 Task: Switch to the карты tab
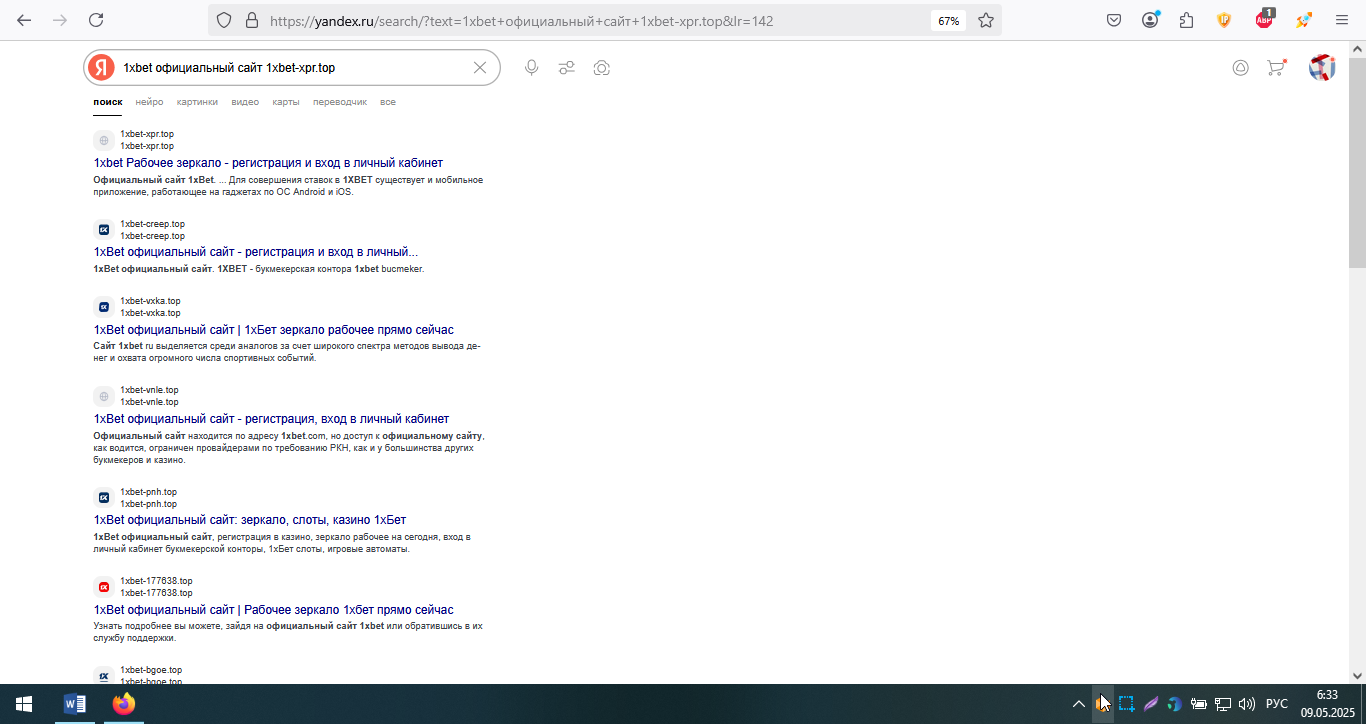pos(286,102)
